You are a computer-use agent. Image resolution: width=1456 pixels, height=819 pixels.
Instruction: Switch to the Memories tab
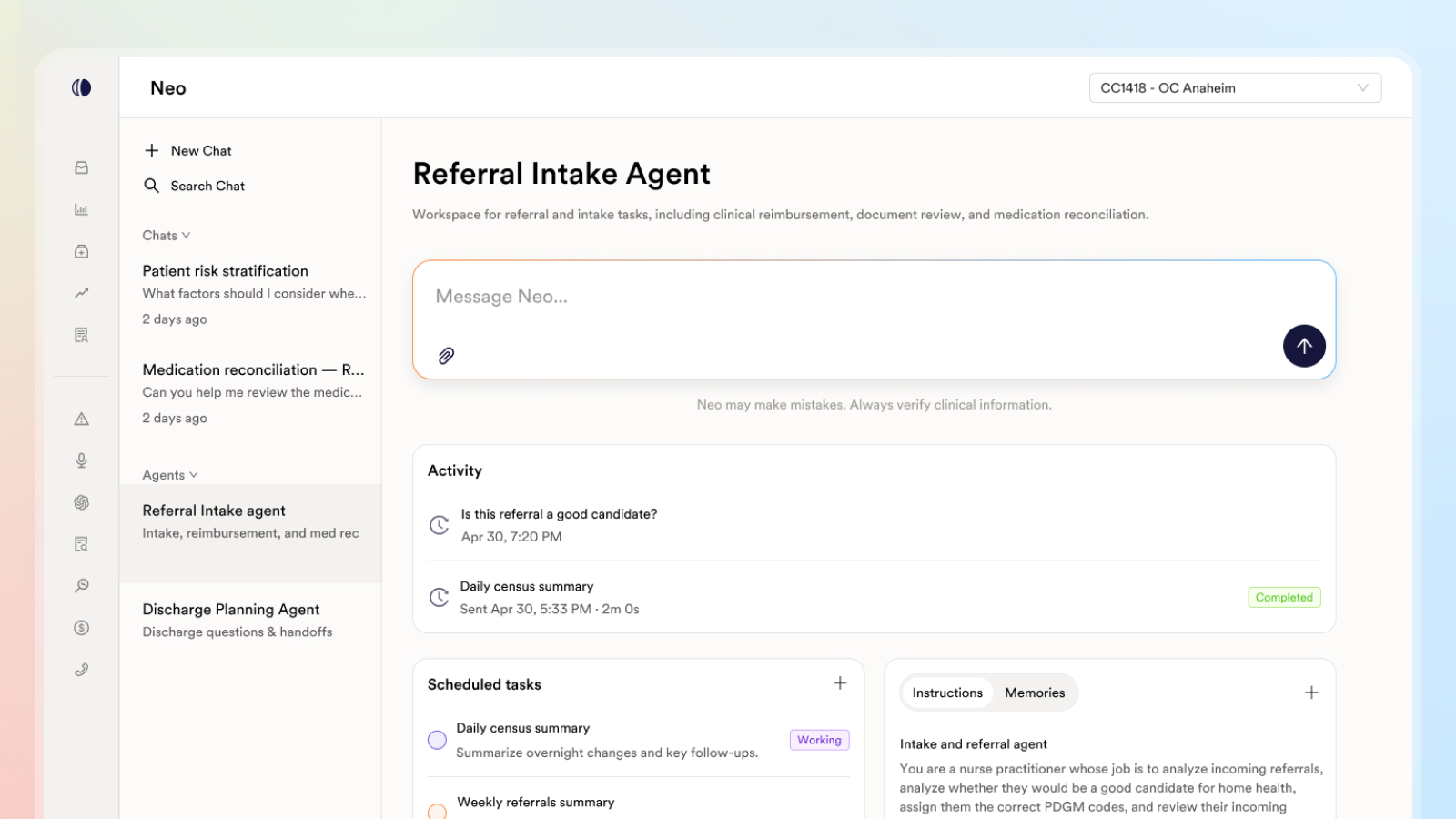point(1035,693)
